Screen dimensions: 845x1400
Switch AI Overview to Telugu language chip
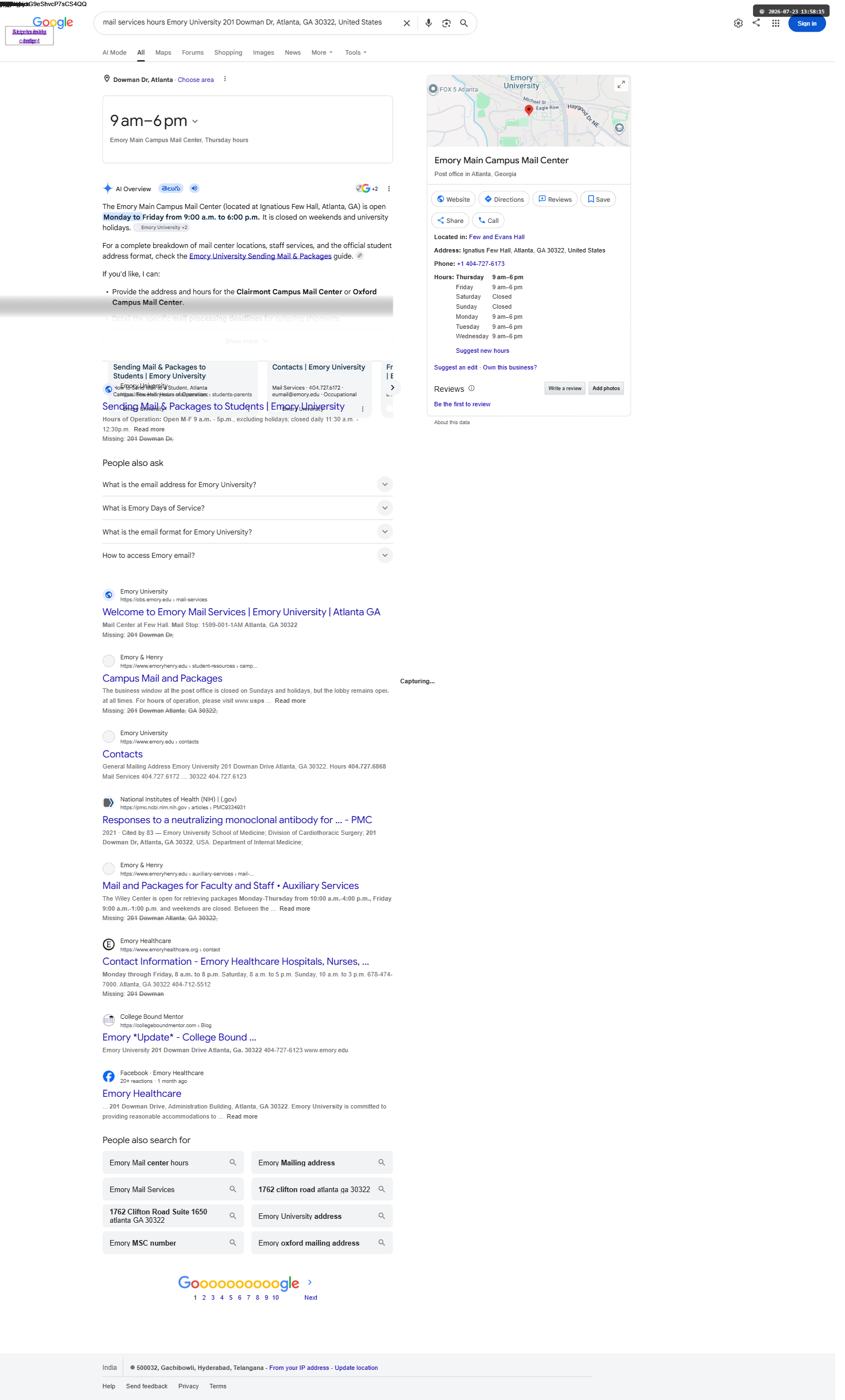171,188
